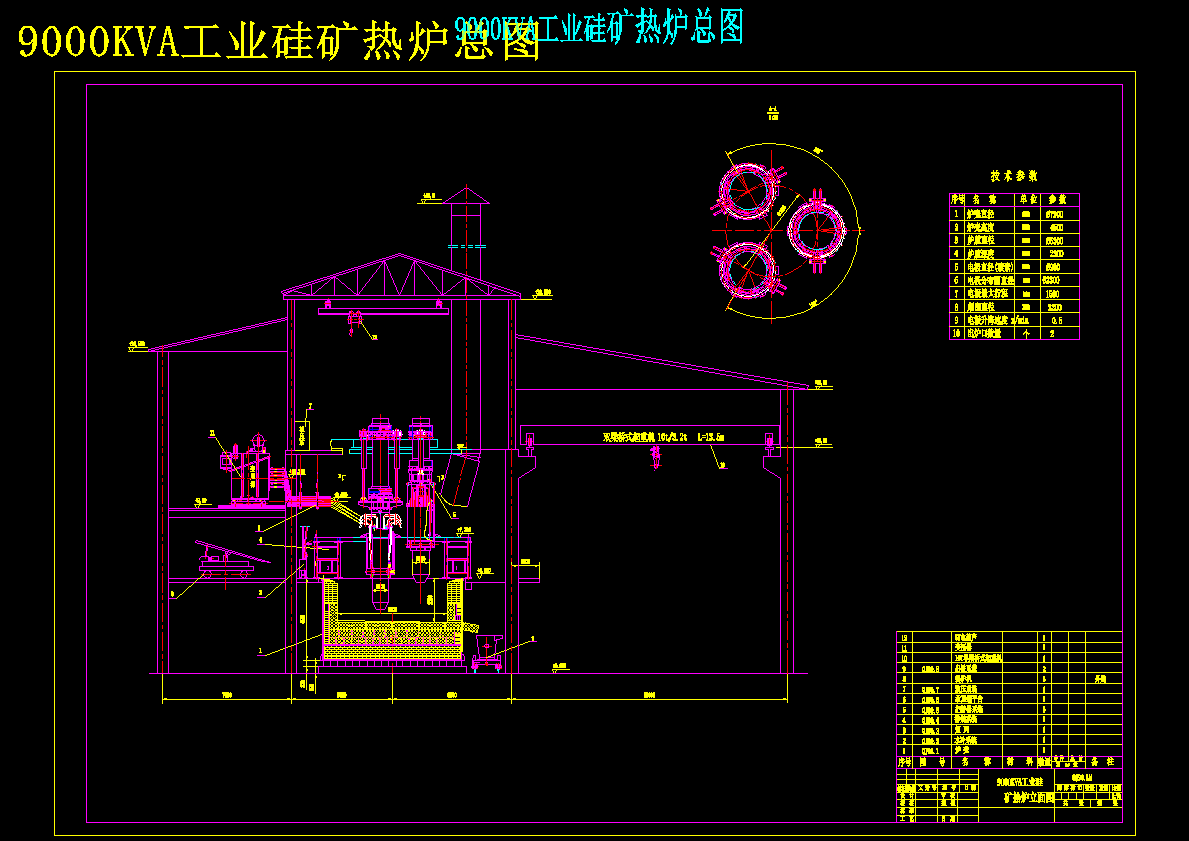Click "序号" header in the 技术参数 table
The width and height of the screenshot is (1189, 841).
click(x=956, y=200)
